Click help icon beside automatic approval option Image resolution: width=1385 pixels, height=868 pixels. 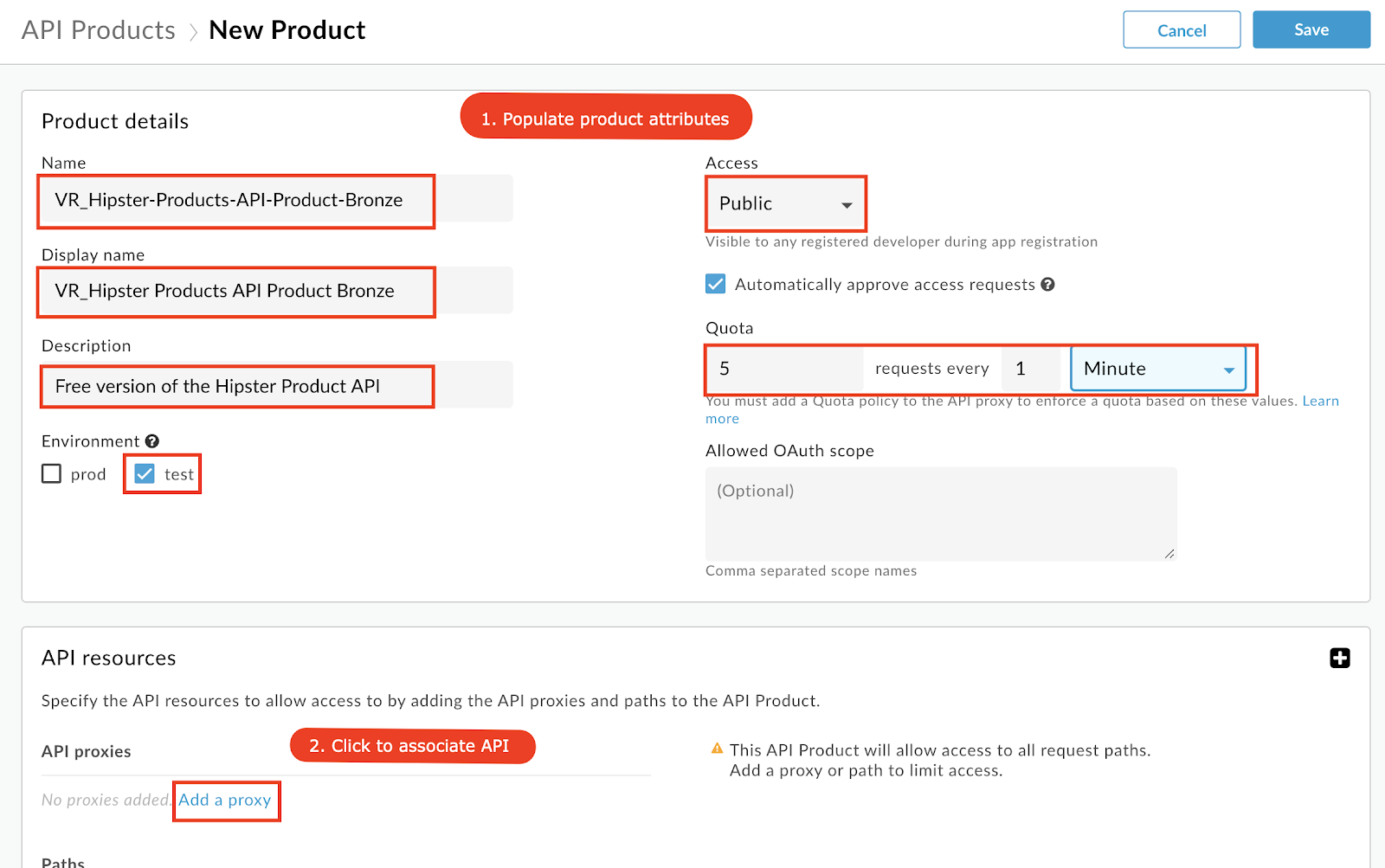click(1047, 285)
